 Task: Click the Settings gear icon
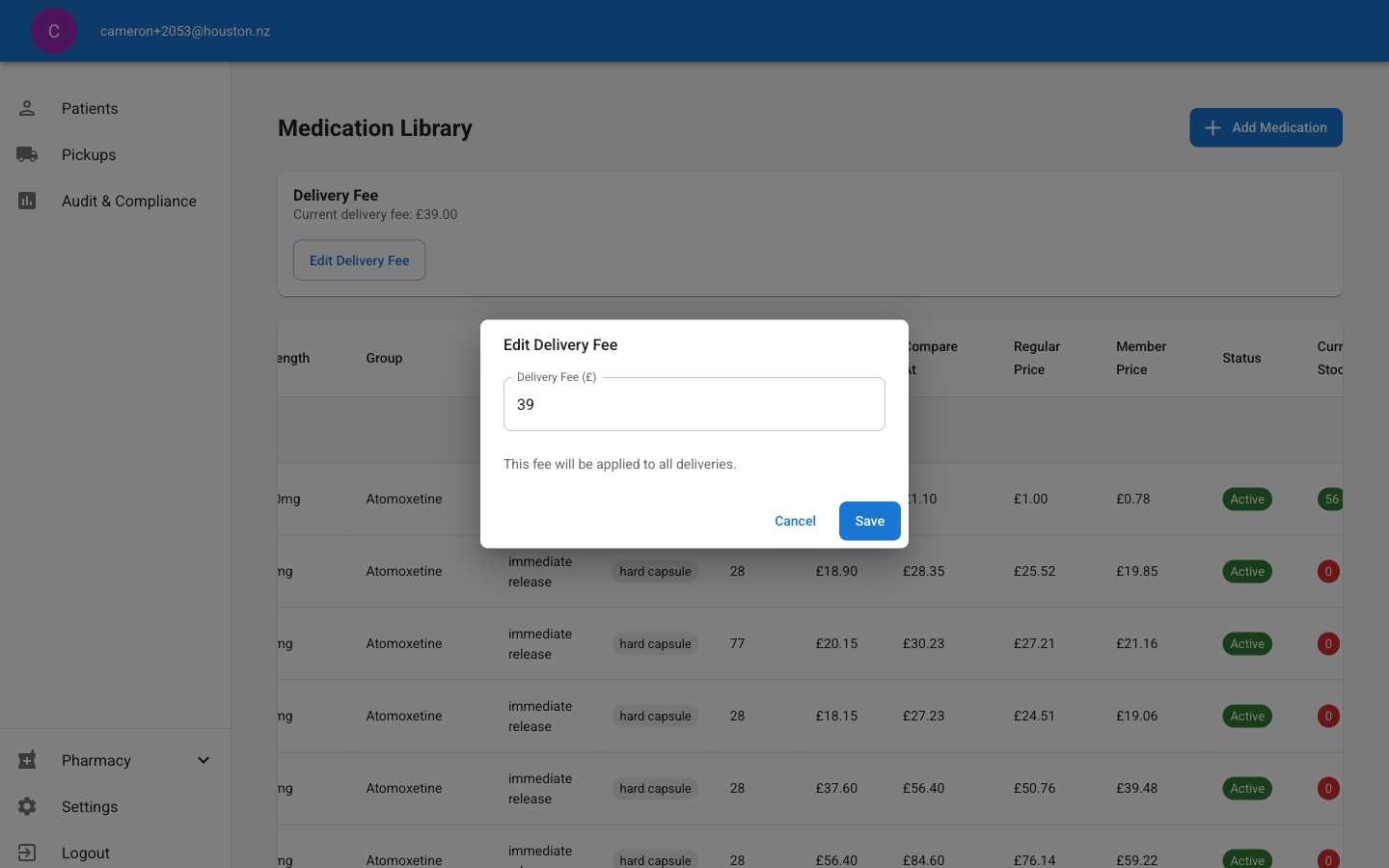coord(27,806)
